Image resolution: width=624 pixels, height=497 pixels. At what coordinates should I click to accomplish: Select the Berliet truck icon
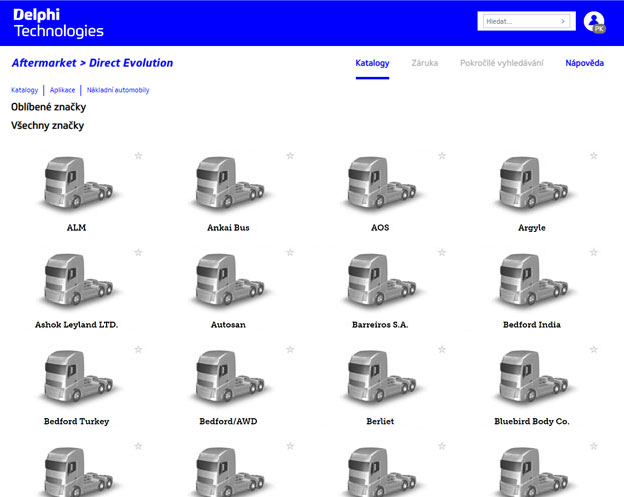381,376
